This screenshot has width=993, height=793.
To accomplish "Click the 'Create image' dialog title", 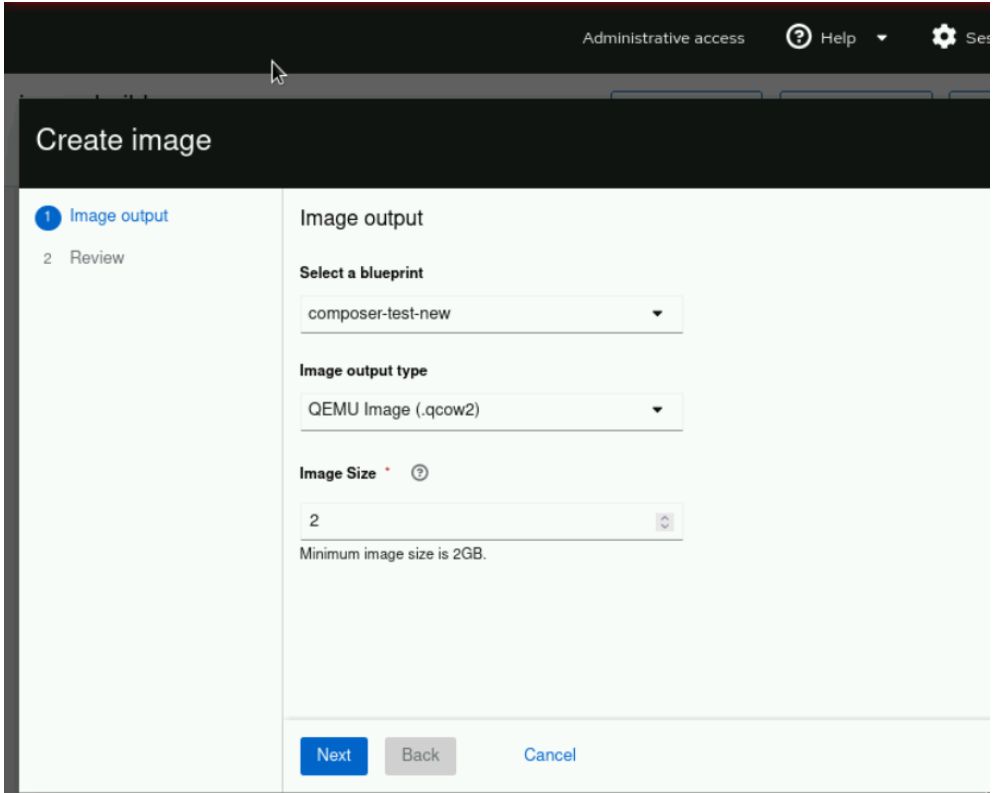I will (123, 140).
